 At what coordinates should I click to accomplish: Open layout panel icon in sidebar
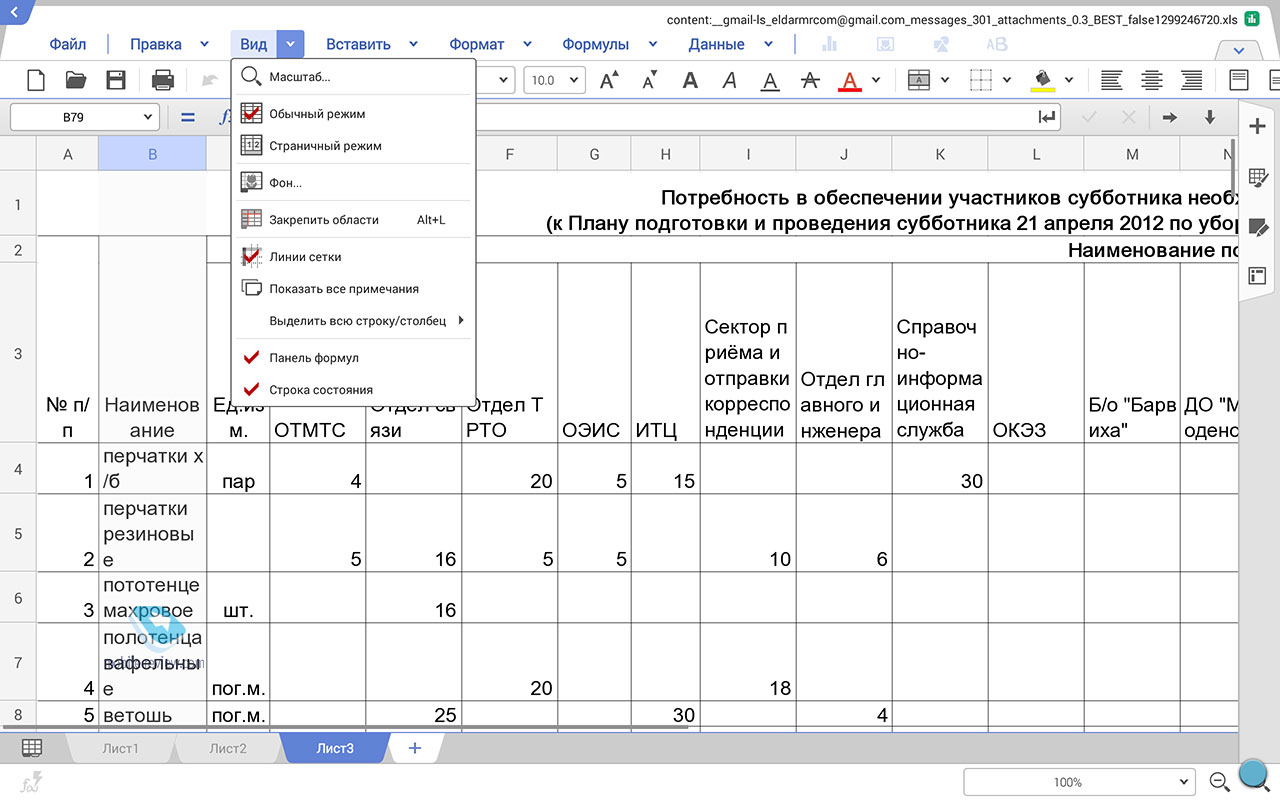pyautogui.click(x=1258, y=277)
